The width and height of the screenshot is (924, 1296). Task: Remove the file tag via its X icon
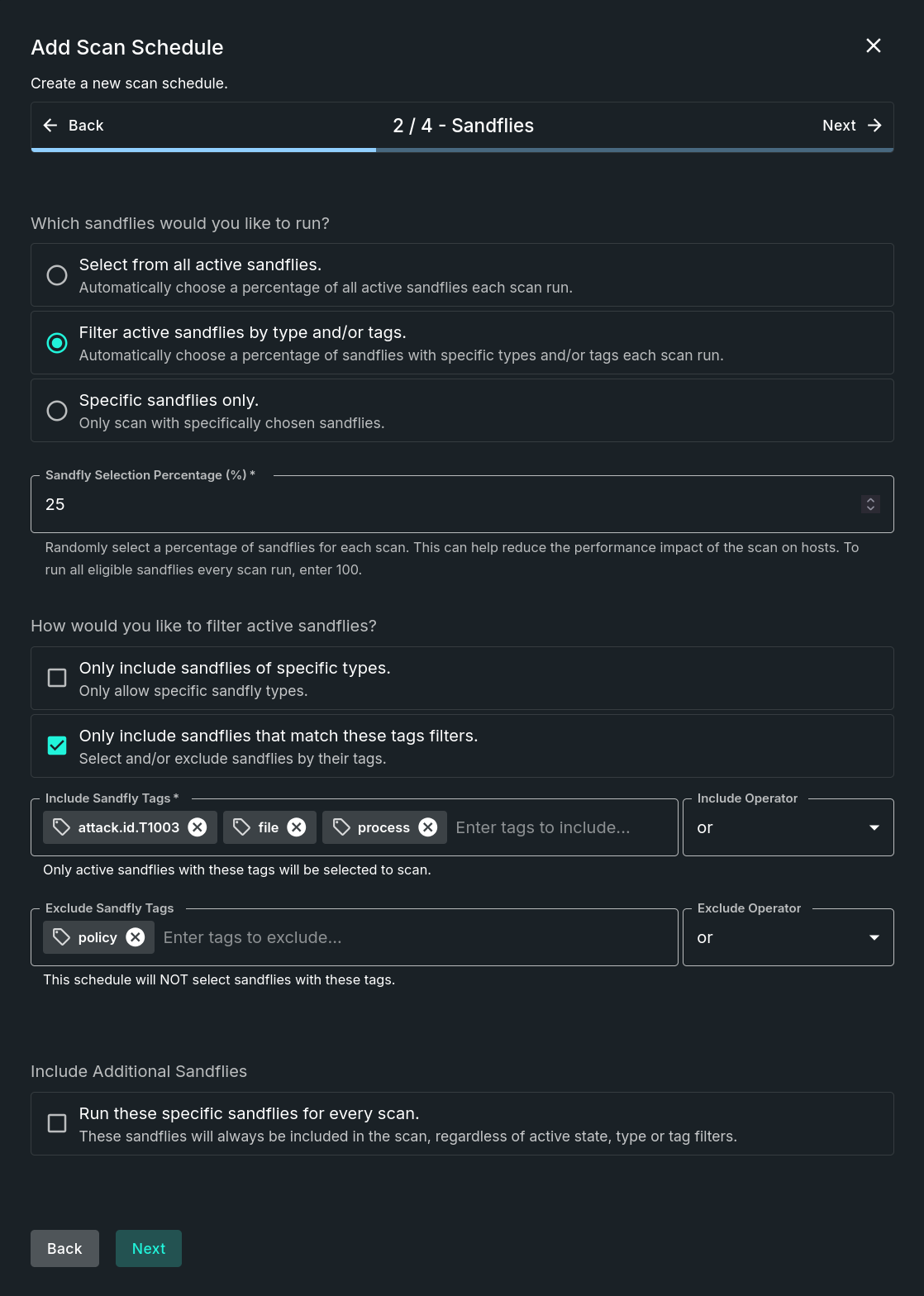coord(296,827)
